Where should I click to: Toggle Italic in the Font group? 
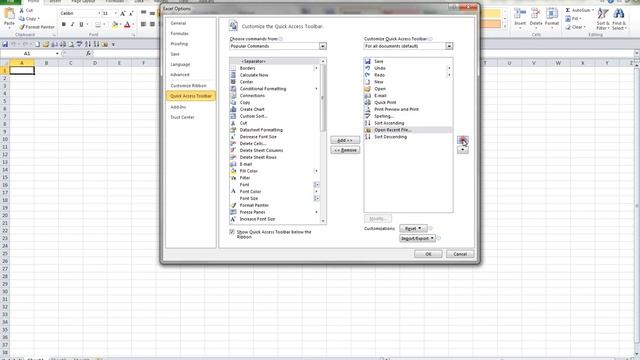(73, 24)
